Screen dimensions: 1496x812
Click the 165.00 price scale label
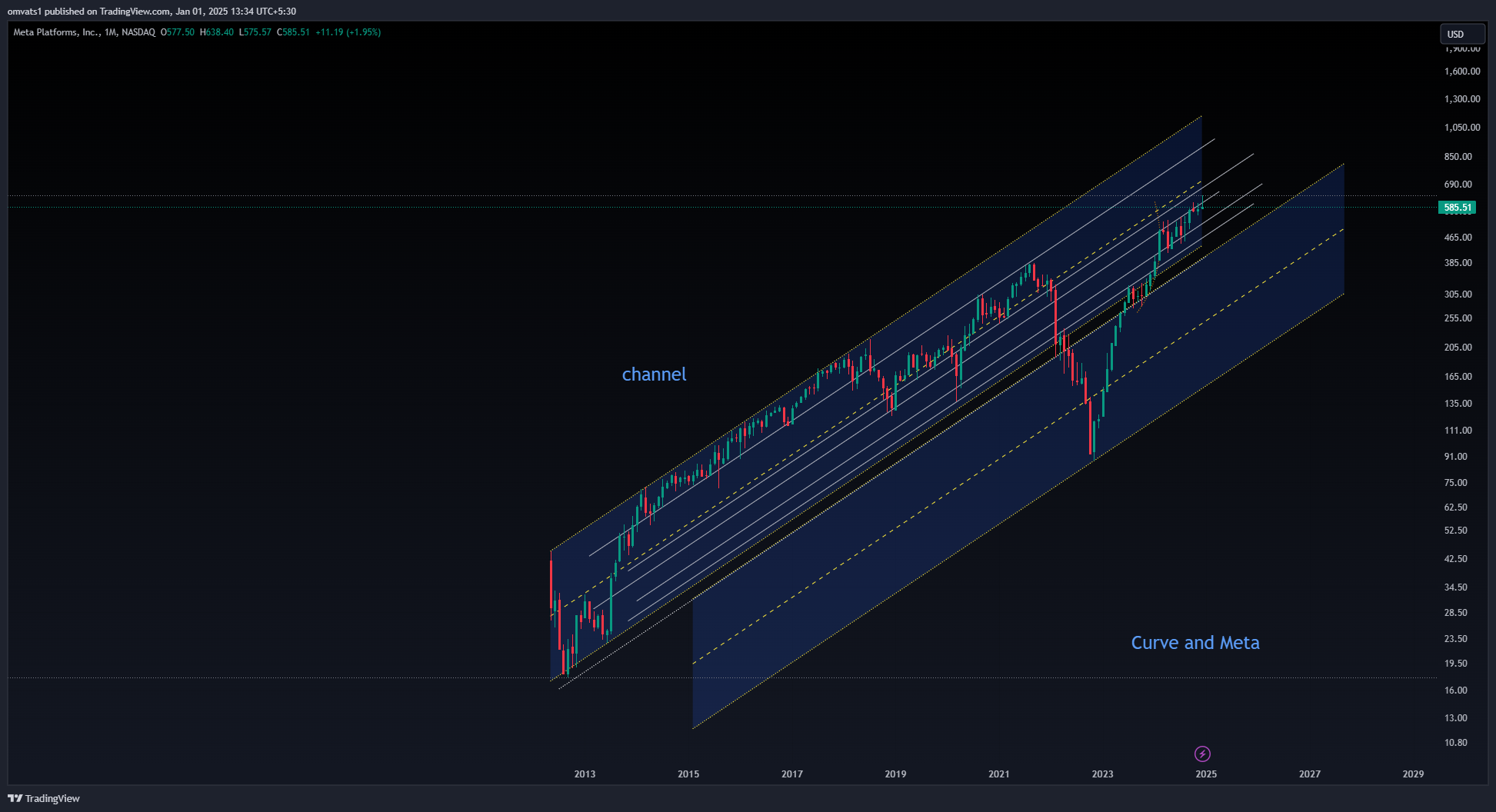pyautogui.click(x=1458, y=377)
